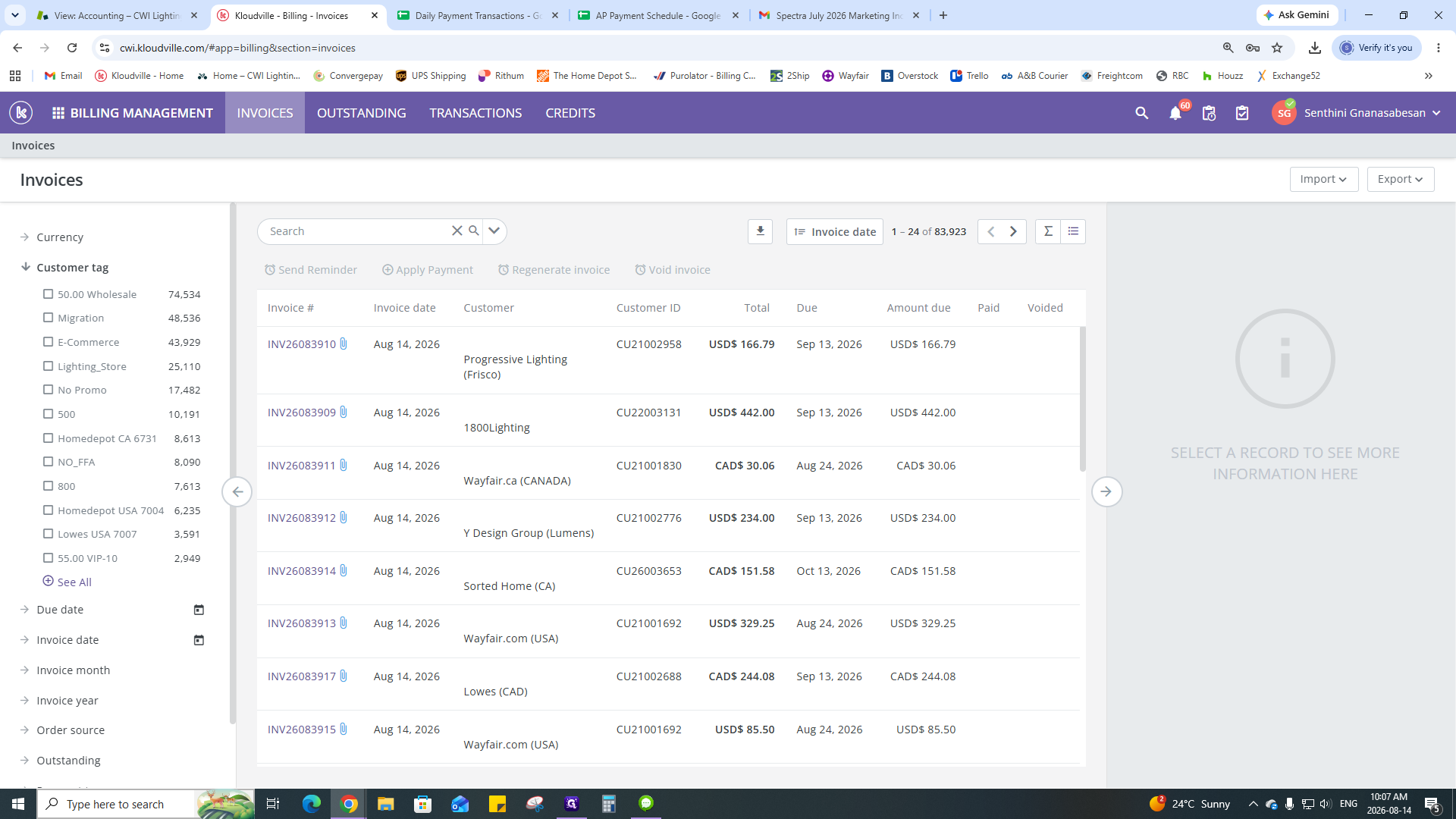1456x819 pixels.
Task: Switch to list view icon
Action: 1073,231
